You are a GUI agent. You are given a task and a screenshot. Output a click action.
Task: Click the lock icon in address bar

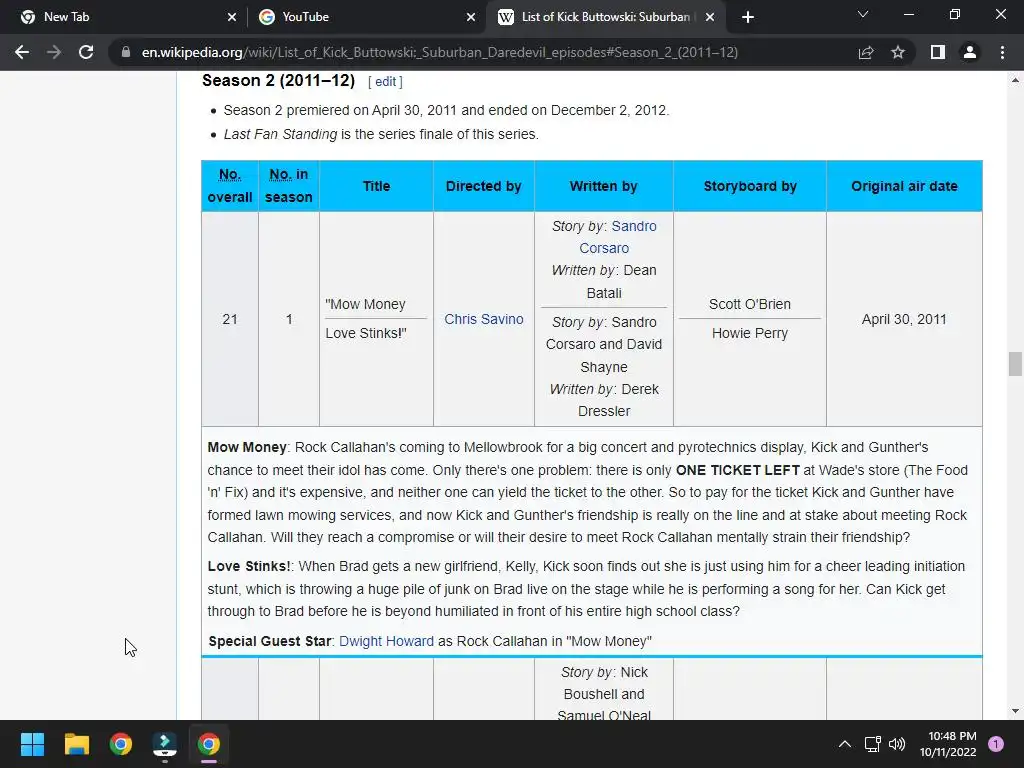[x=126, y=52]
